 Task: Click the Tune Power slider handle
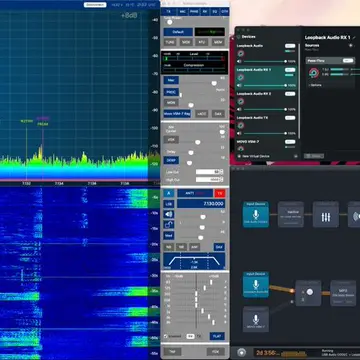coord(170,22)
